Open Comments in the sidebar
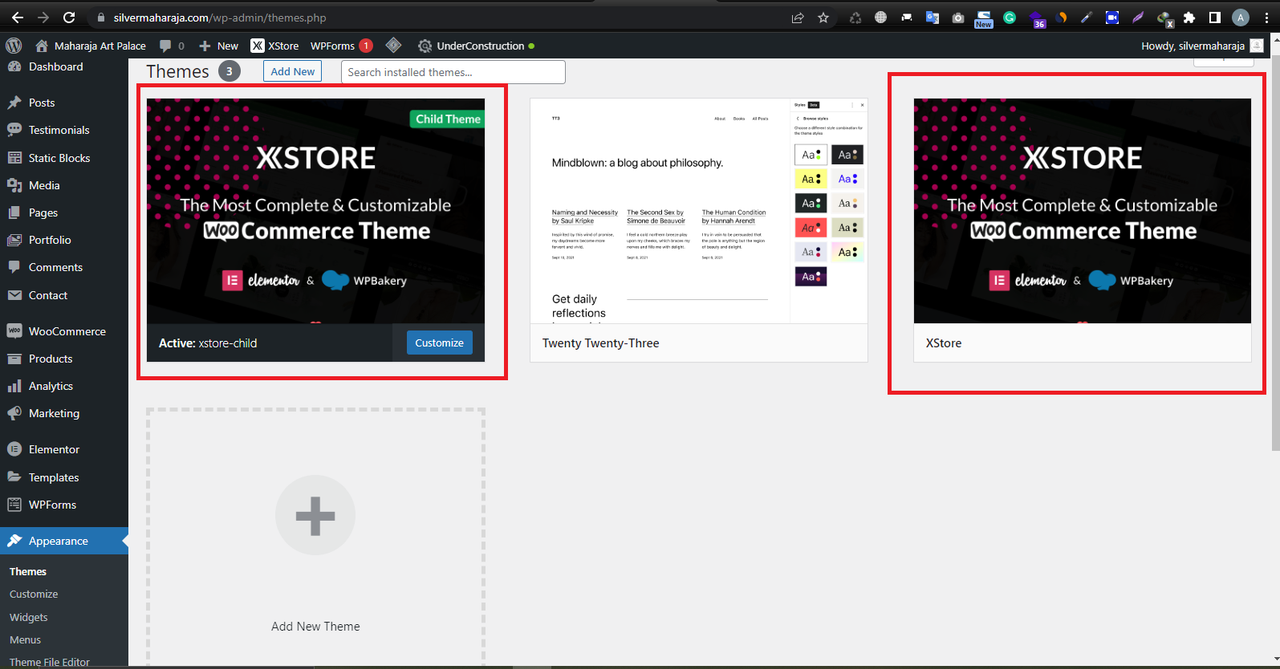 coord(55,267)
